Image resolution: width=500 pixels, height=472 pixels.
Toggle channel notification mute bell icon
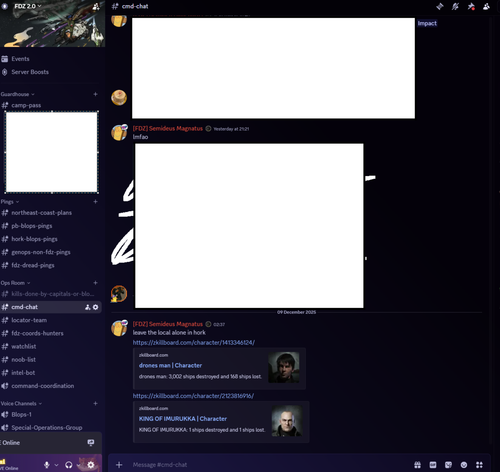coord(455,6)
